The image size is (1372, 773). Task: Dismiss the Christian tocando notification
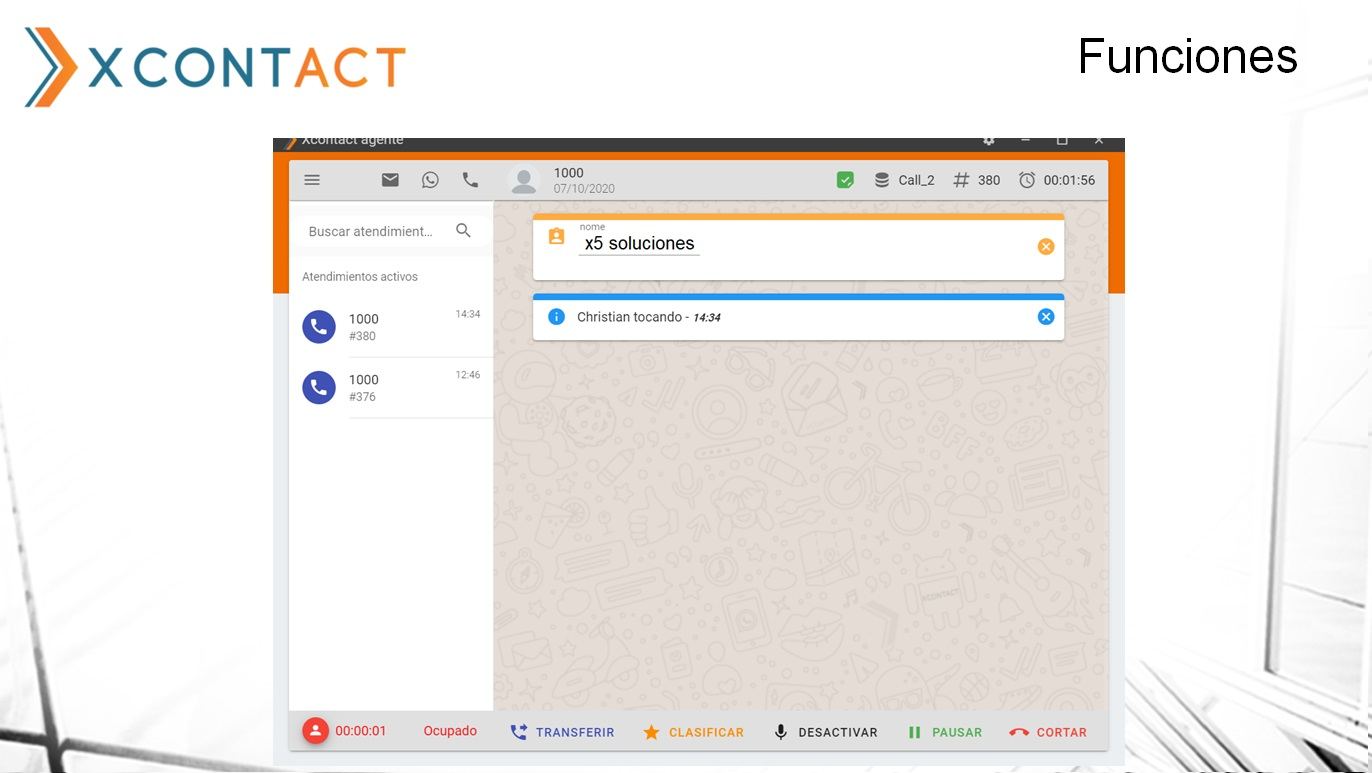pos(1046,317)
